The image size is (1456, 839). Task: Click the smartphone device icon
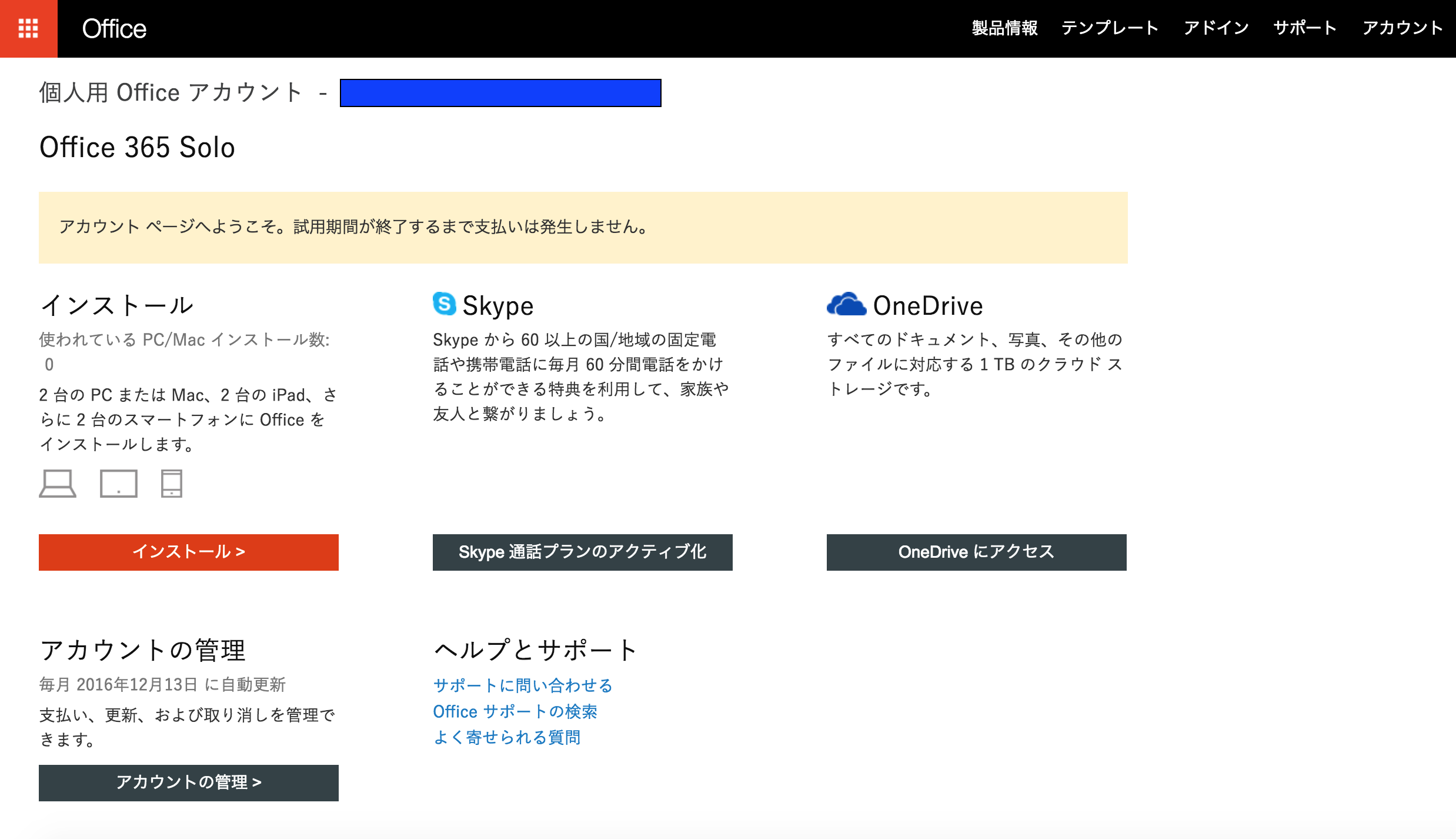[x=172, y=484]
